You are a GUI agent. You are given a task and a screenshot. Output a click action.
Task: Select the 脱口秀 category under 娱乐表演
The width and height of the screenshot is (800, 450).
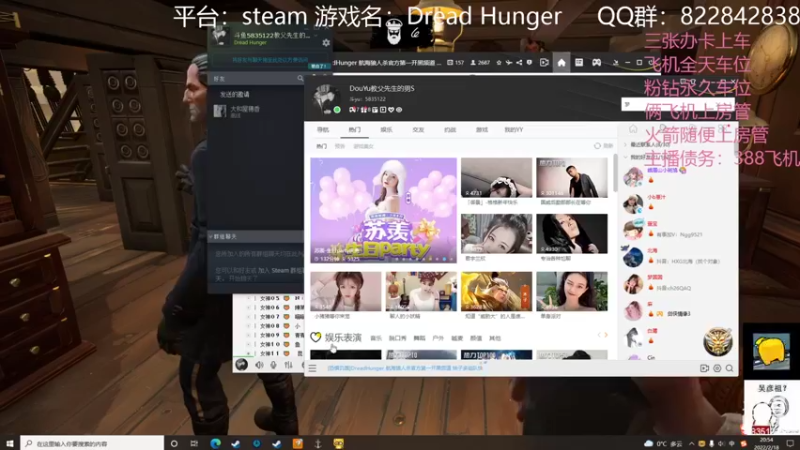pos(397,338)
